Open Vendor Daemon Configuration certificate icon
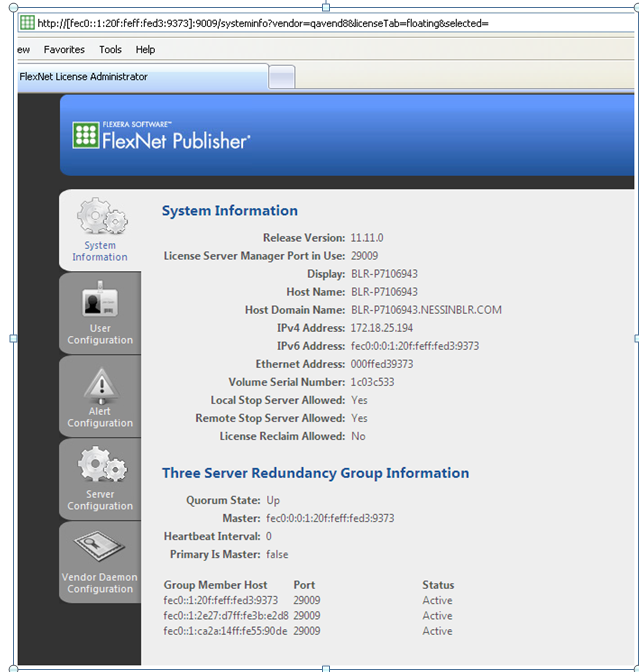This screenshot has width=639, height=672. tap(100, 548)
